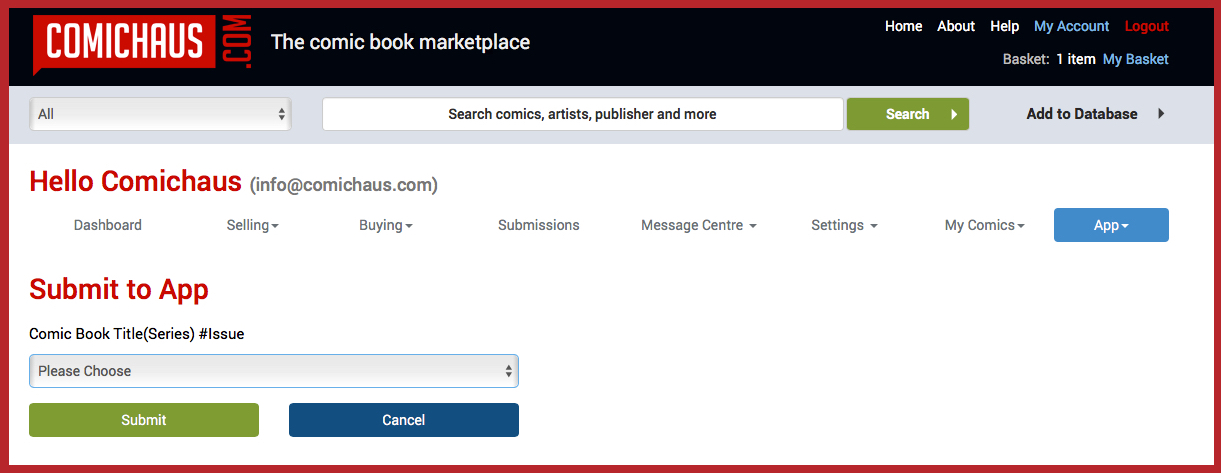Screen dimensions: 1221x473
Task: Go to the Home page link
Action: (x=903, y=26)
